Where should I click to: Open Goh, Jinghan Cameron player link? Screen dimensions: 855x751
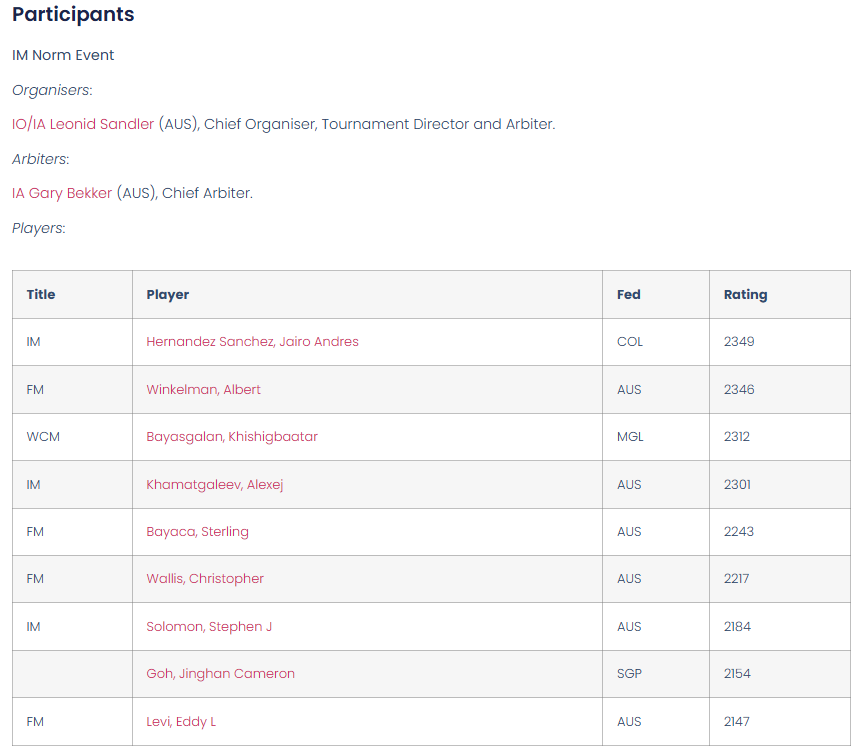point(220,674)
